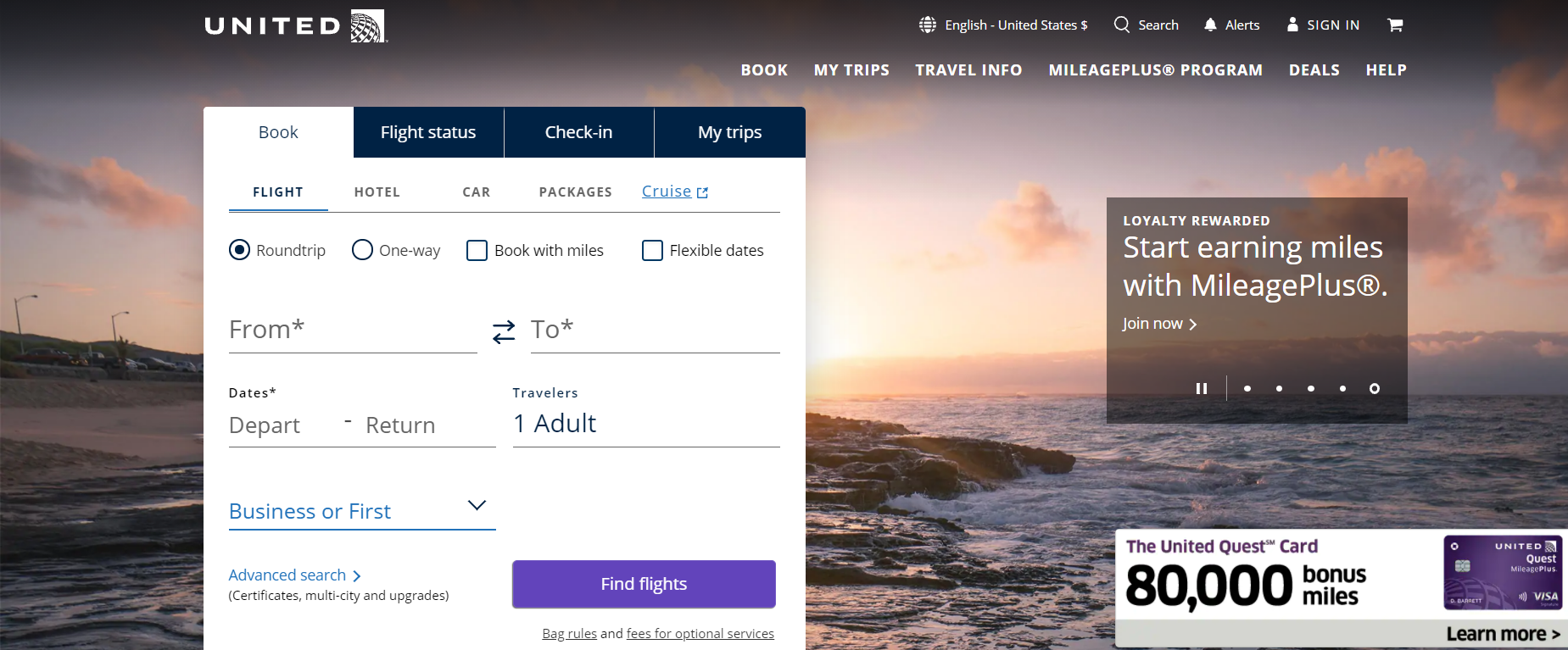Viewport: 1568px width, 650px height.
Task: Enable Book with miles checkbox
Action: (477, 250)
